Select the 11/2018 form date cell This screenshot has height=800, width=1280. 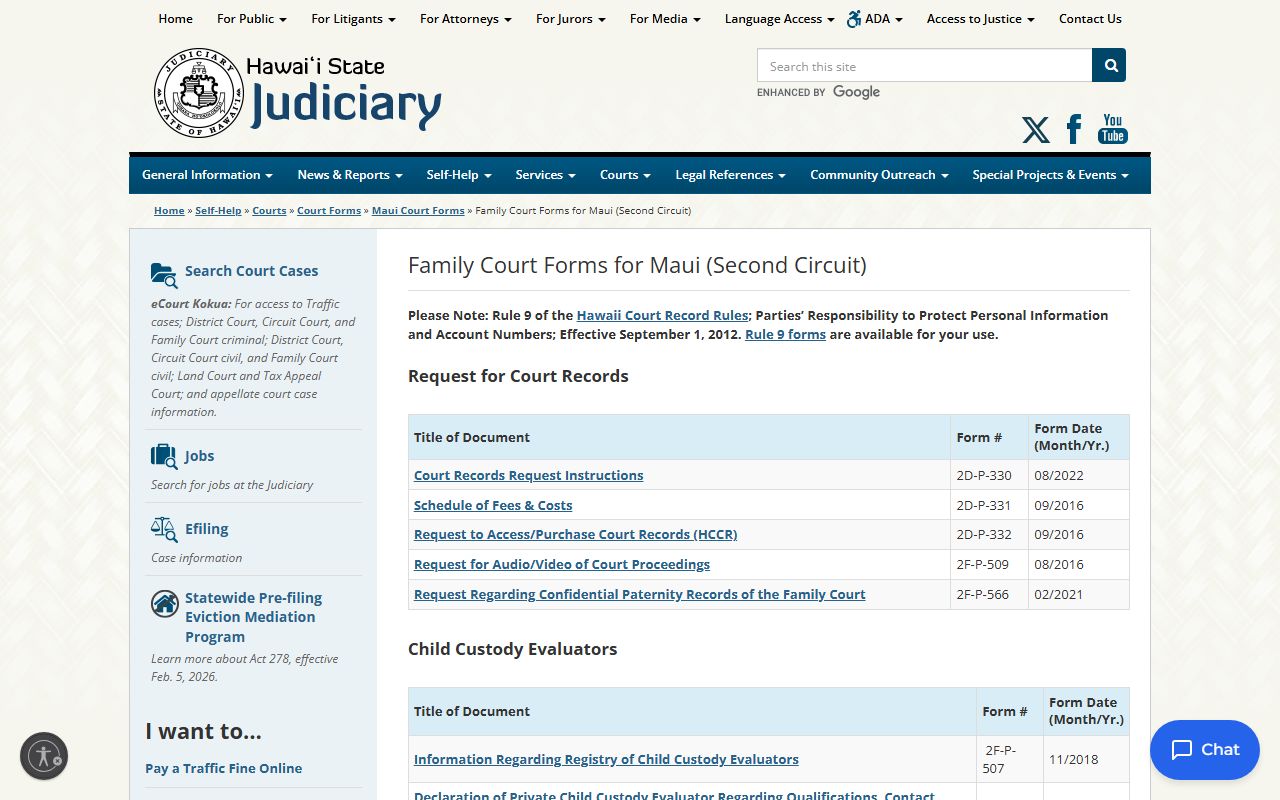point(1086,759)
